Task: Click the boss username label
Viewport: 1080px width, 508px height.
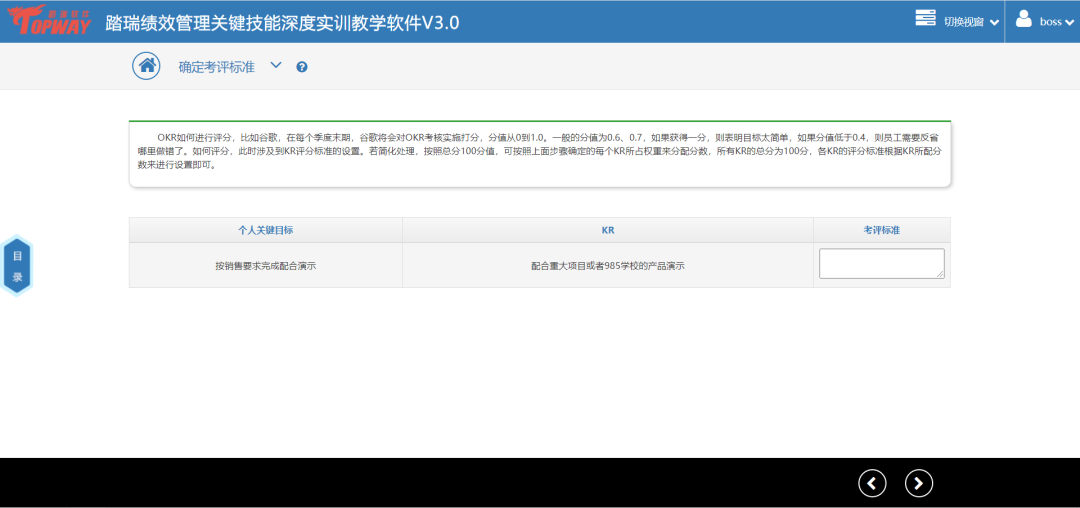Action: point(1050,22)
